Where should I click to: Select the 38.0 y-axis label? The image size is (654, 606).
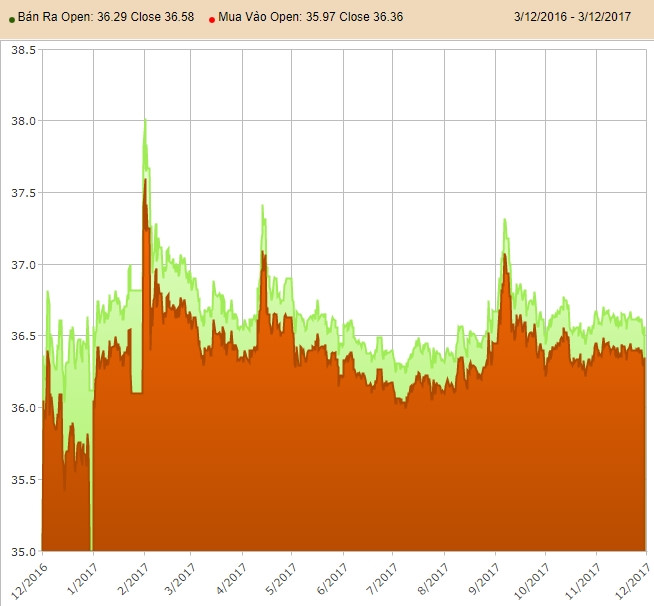[21, 121]
